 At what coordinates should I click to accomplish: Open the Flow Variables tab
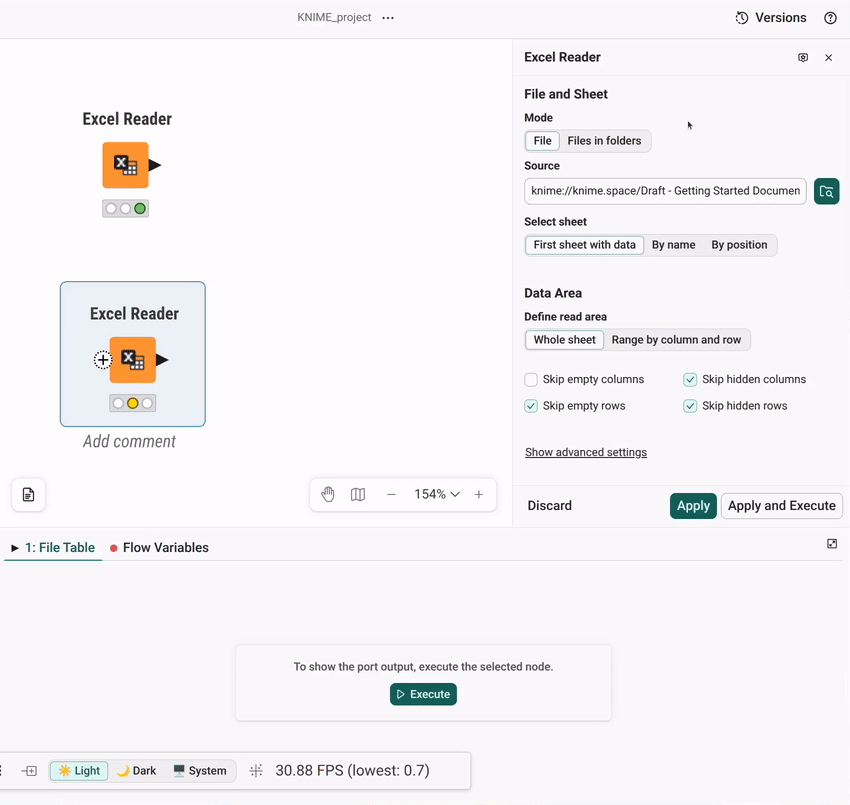click(159, 548)
